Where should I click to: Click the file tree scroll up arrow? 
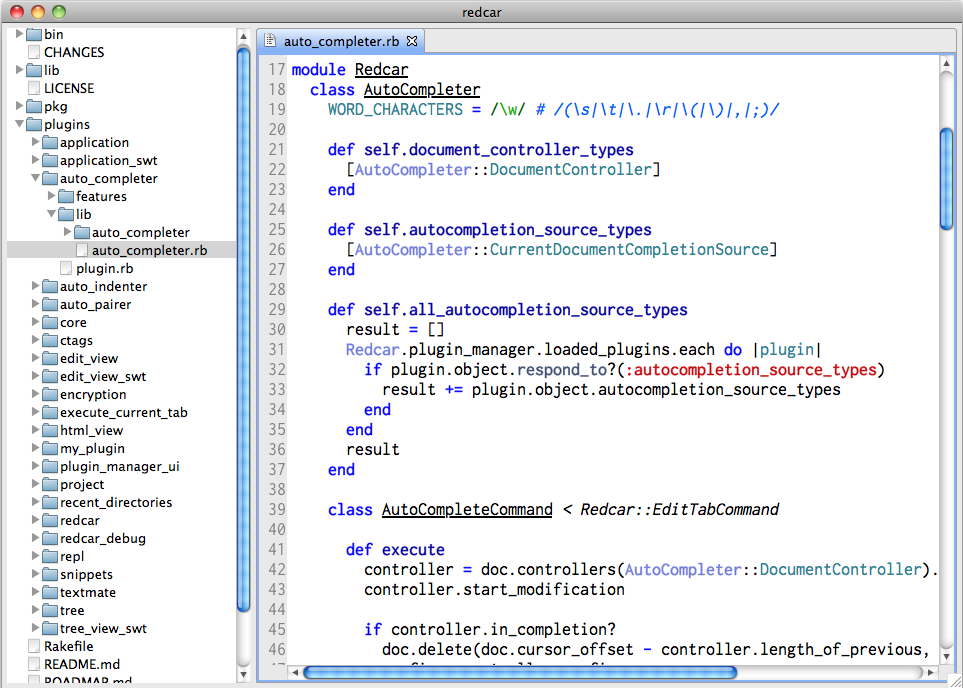(x=243, y=36)
